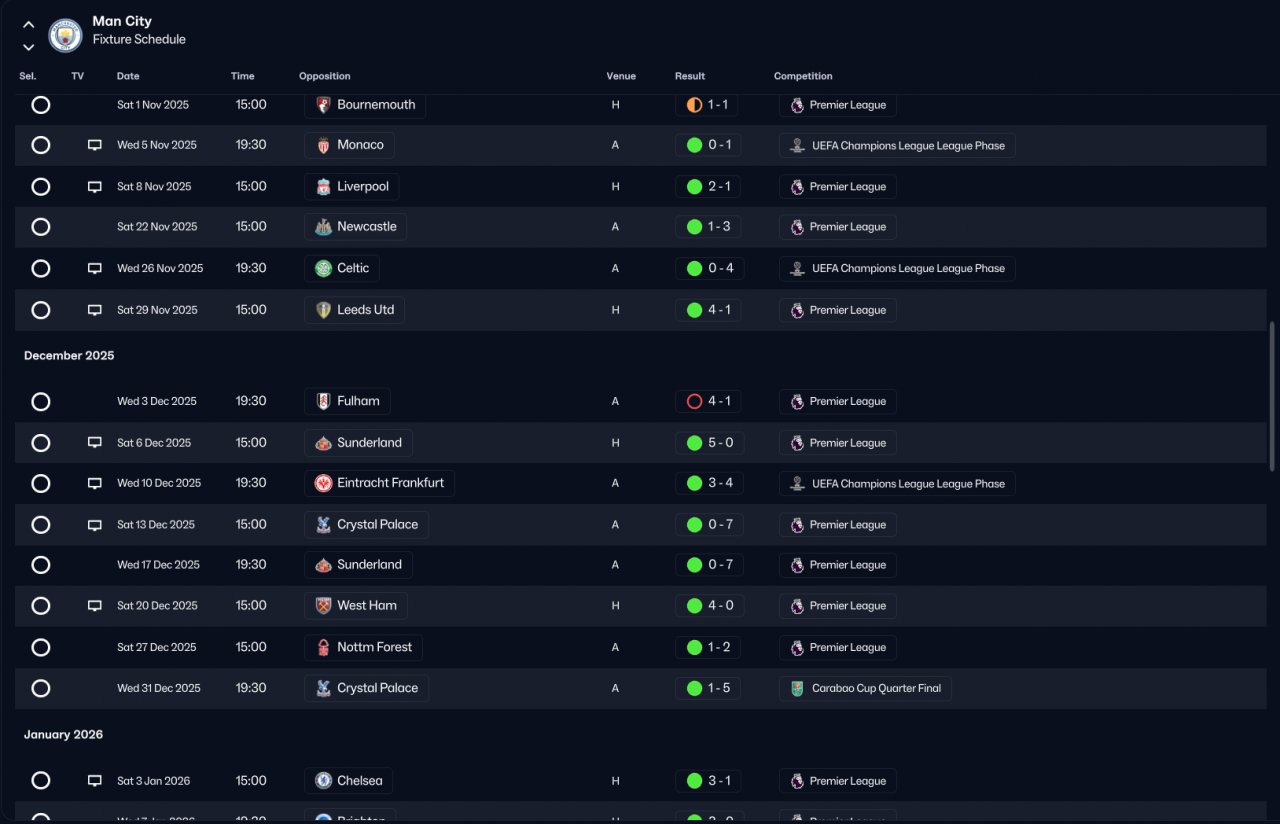Click the down chevron beside Man City
The height and width of the screenshot is (824, 1280).
28,47
